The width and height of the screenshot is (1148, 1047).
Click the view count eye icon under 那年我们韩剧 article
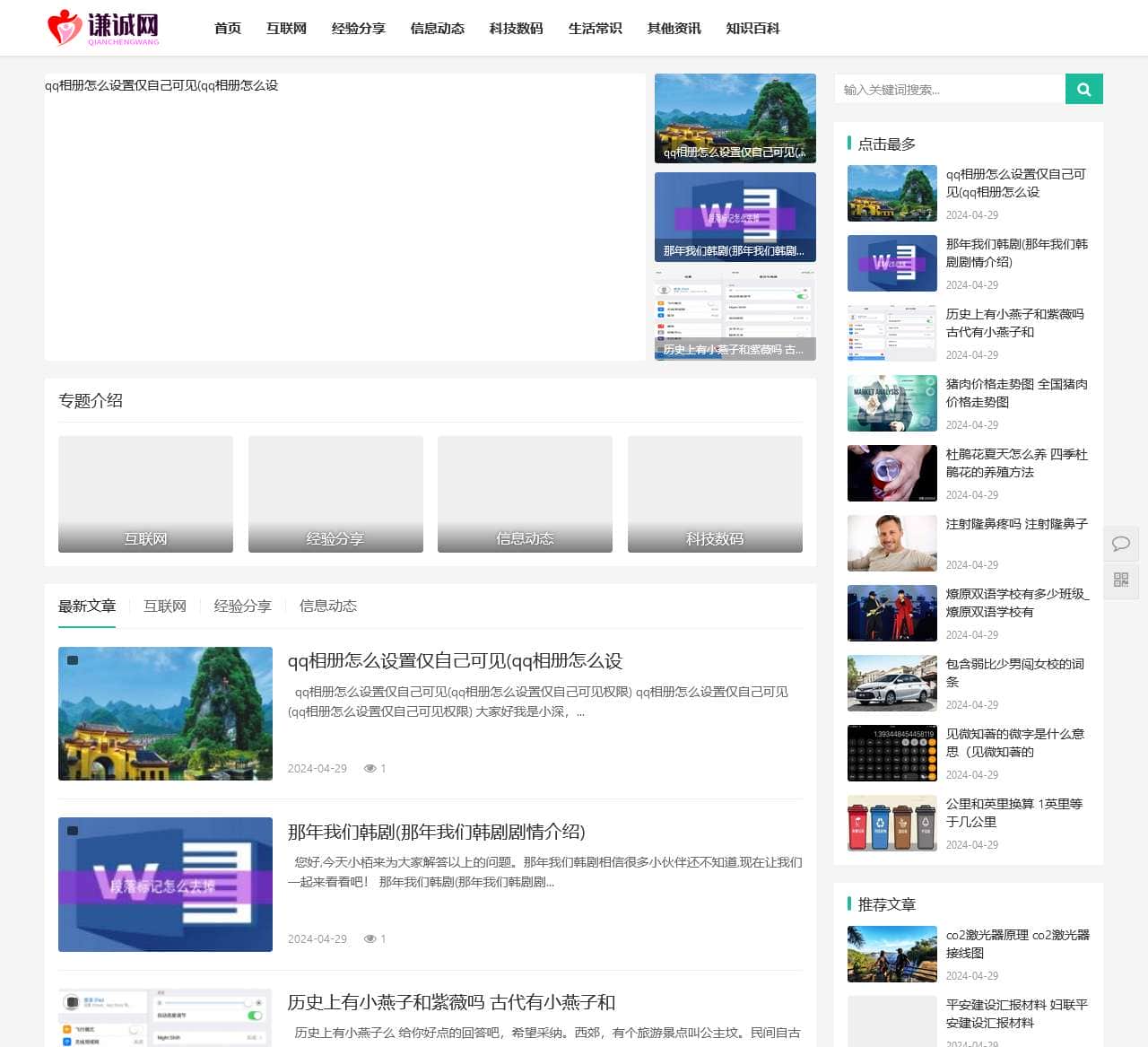370,938
